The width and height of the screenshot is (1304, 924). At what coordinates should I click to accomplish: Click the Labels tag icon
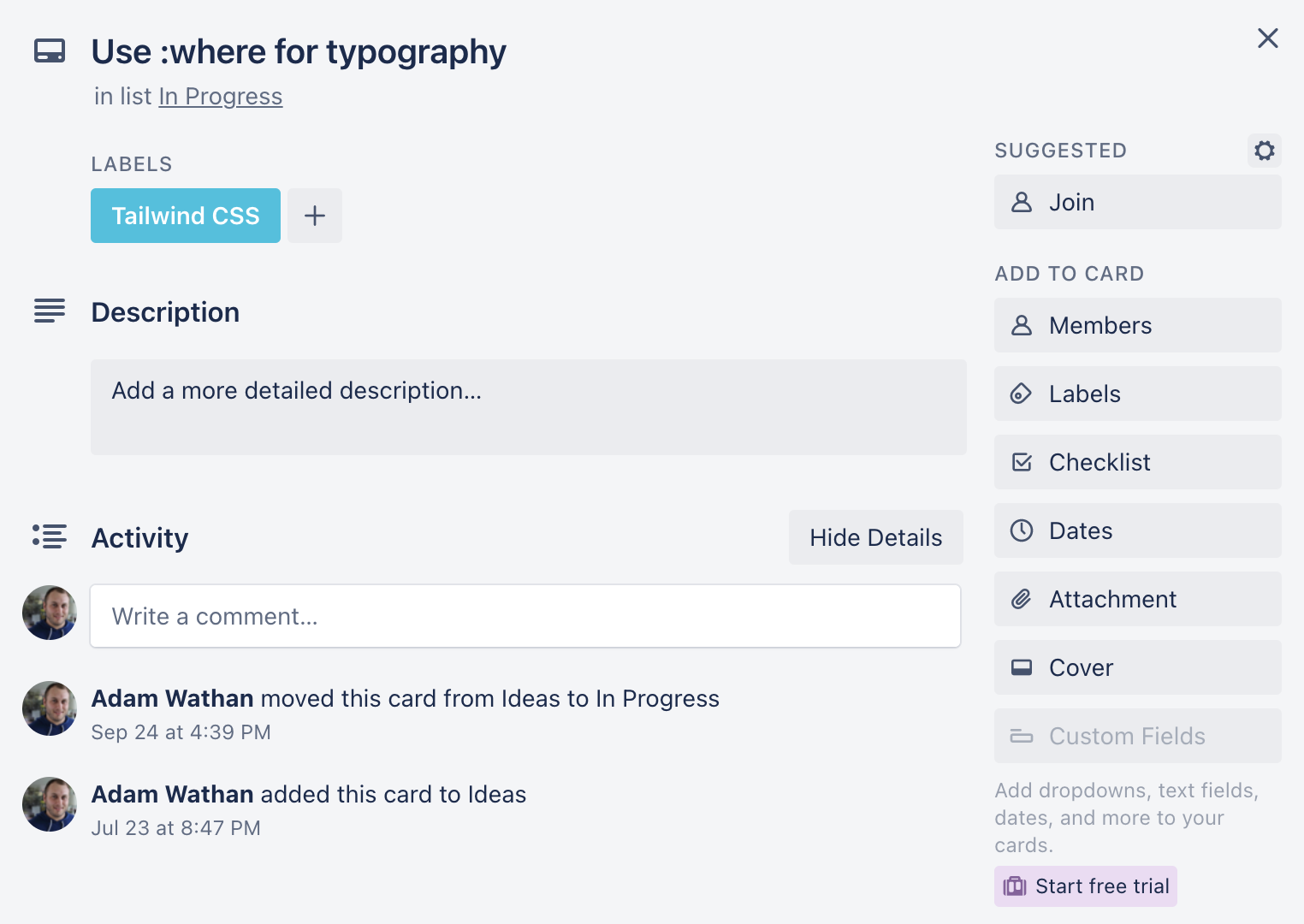(x=1021, y=394)
